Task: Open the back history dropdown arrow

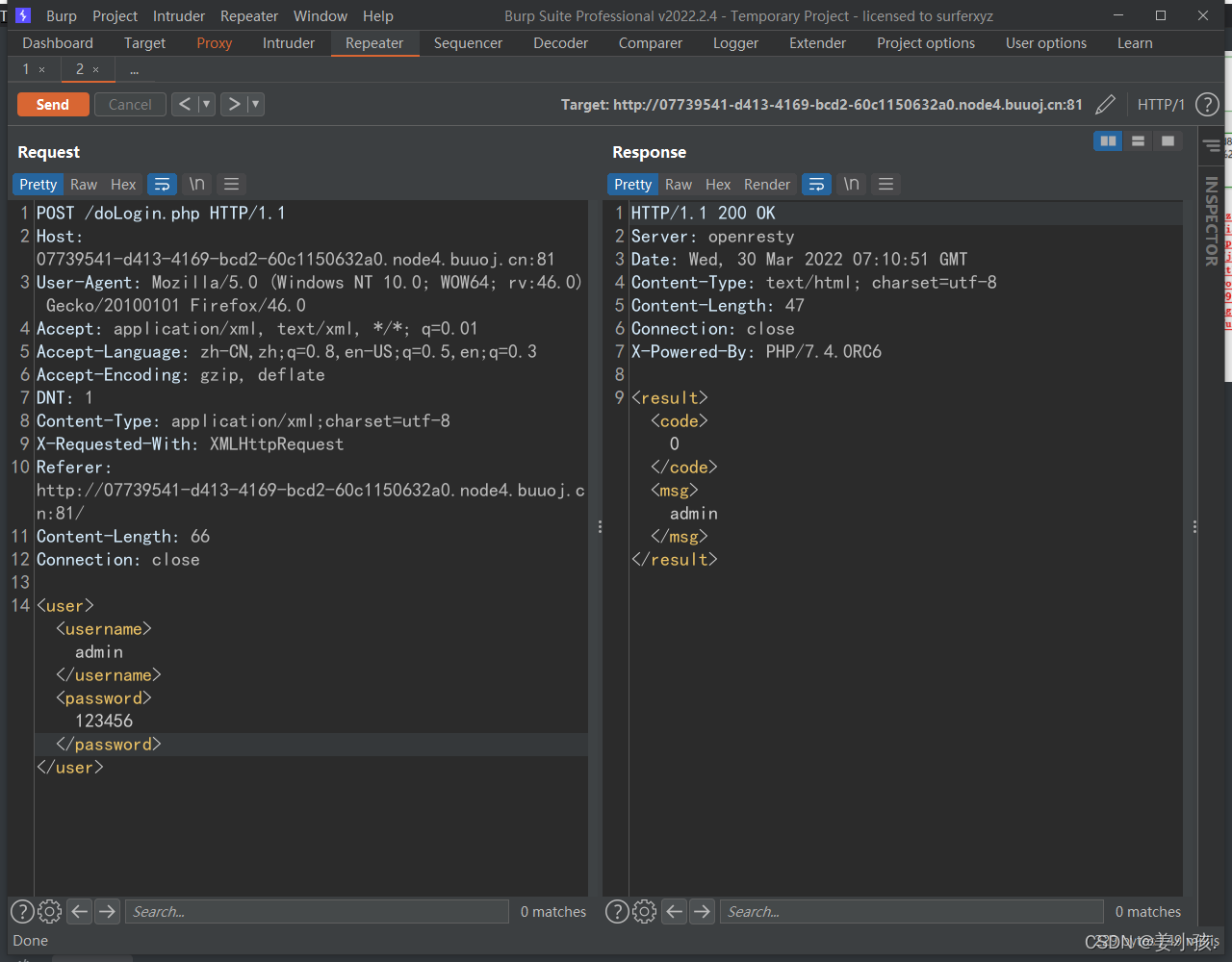Action: tap(207, 105)
